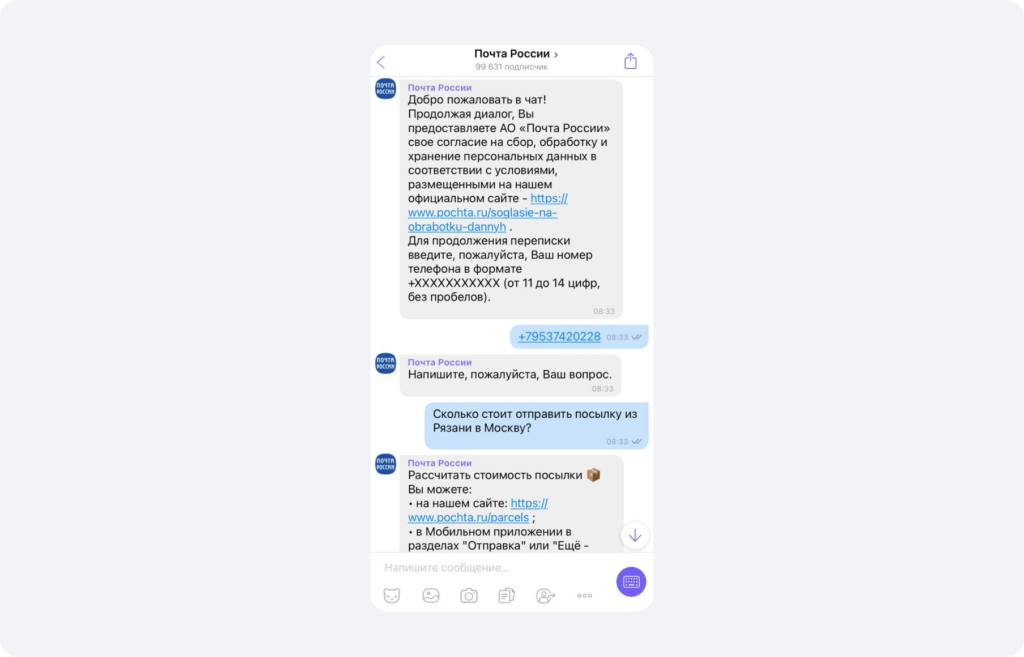Expand the Почта России chat info header
Screen dimensions: 1024x657
(x=516, y=54)
